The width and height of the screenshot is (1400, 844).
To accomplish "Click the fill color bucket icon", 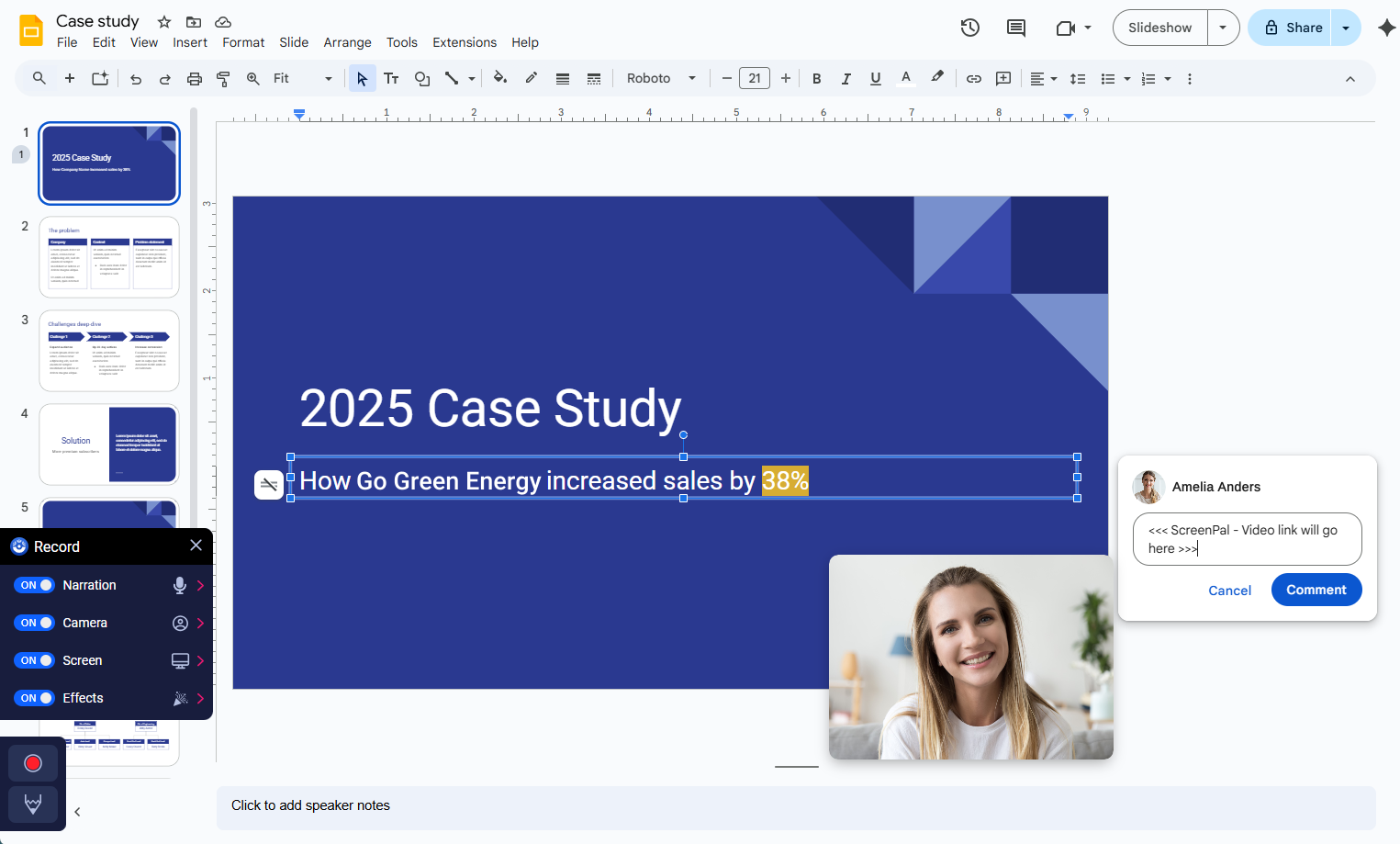I will pyautogui.click(x=500, y=78).
